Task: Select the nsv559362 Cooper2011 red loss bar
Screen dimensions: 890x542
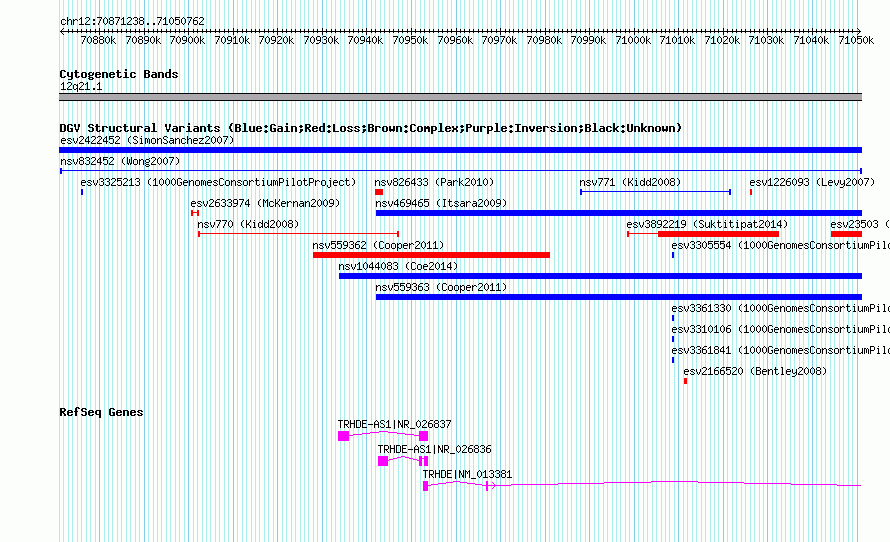Action: point(431,255)
